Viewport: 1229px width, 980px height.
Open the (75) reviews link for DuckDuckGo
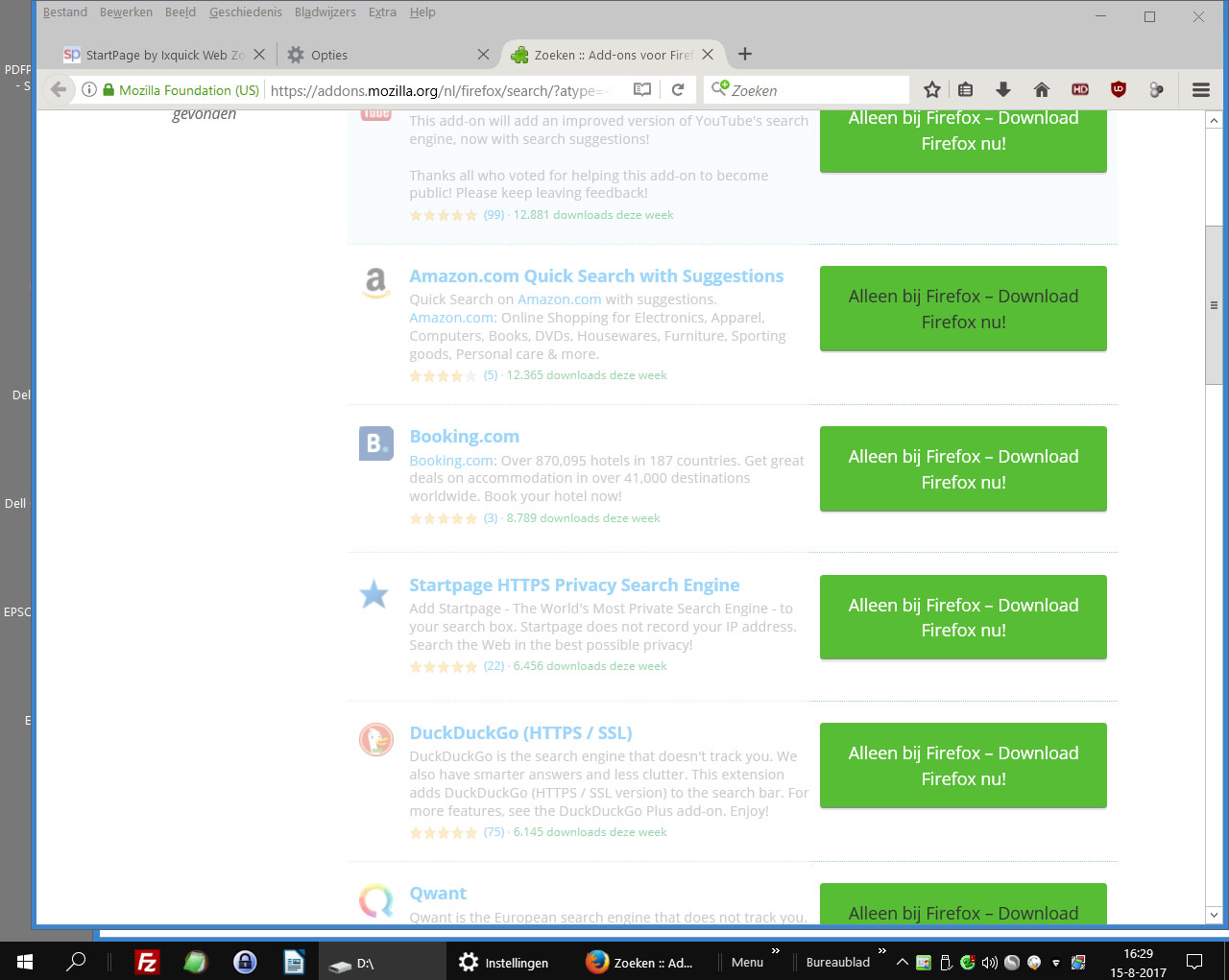[494, 832]
